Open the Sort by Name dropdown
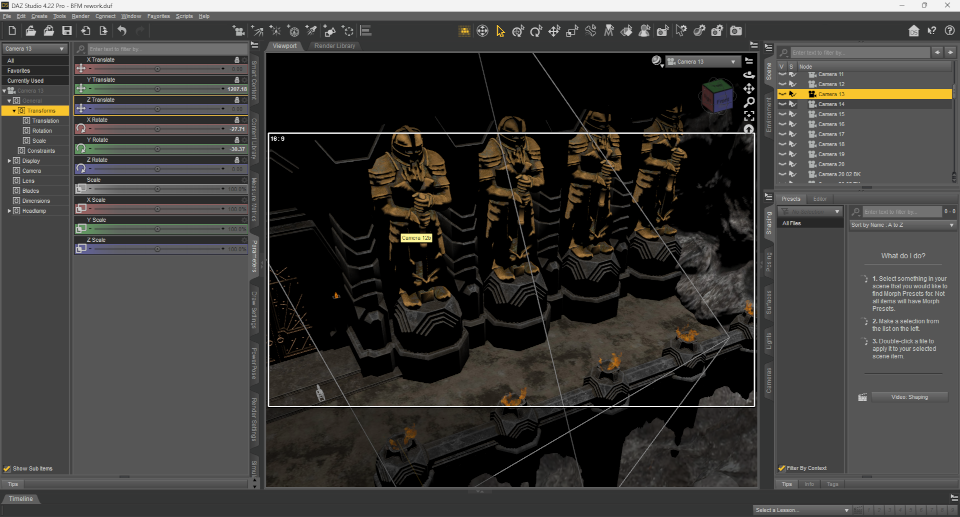The width and height of the screenshot is (960, 517). [902, 225]
